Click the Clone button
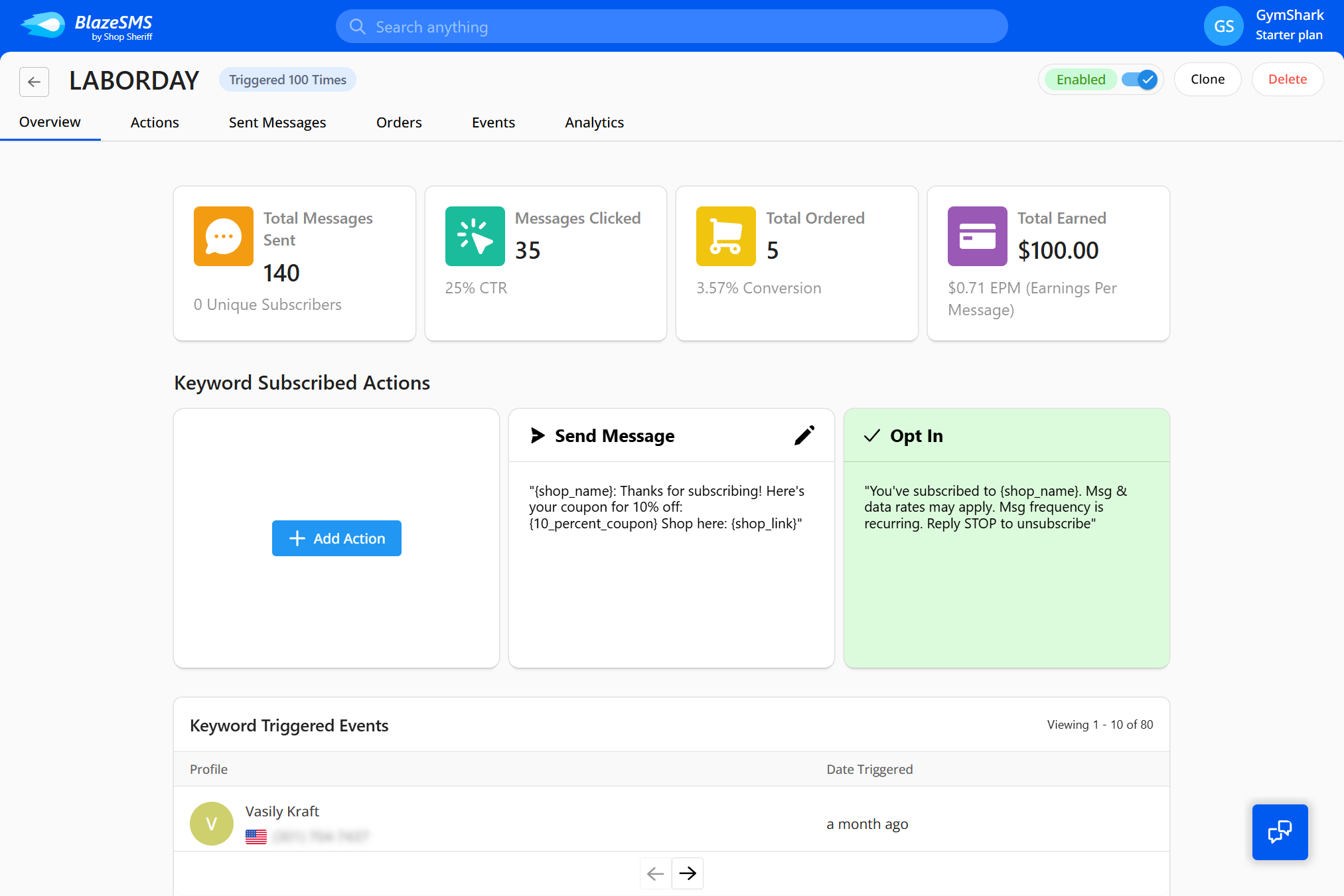 1207,80
